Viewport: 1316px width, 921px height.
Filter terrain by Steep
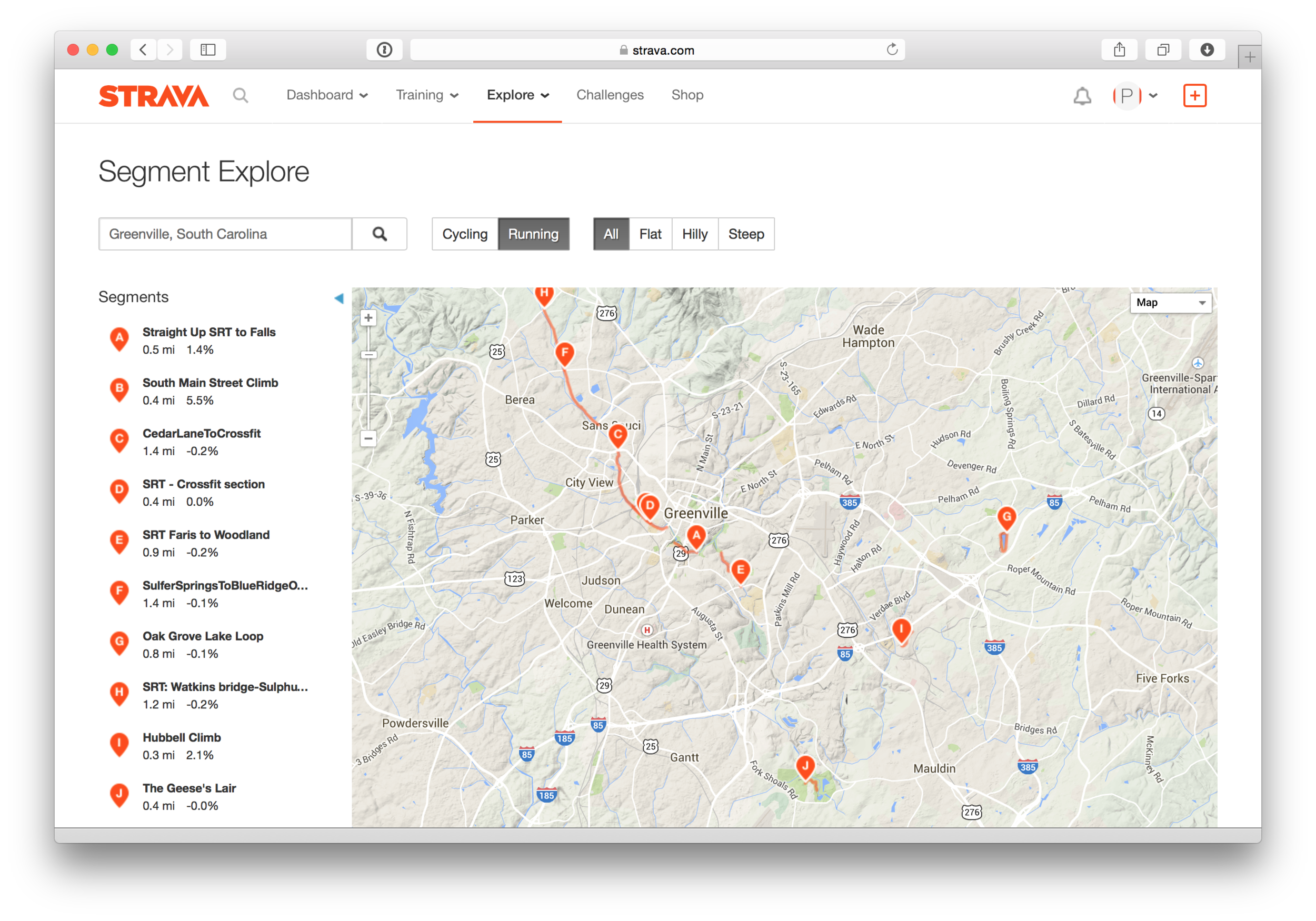click(x=746, y=234)
